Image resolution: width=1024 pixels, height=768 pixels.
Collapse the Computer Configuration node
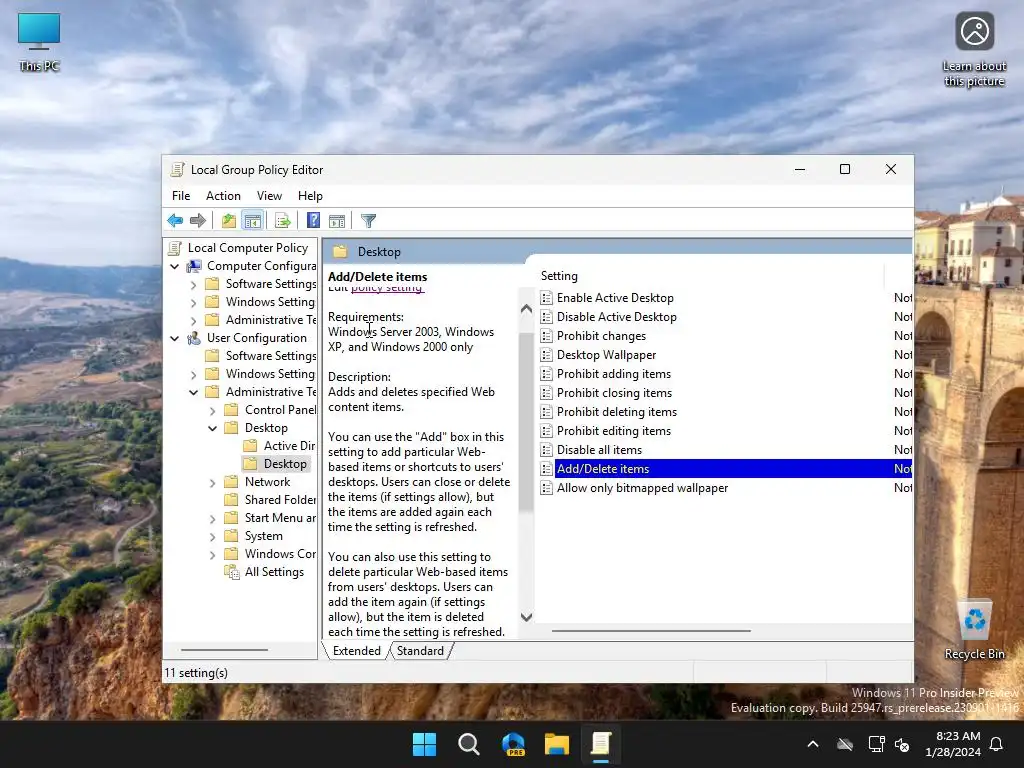(174, 266)
